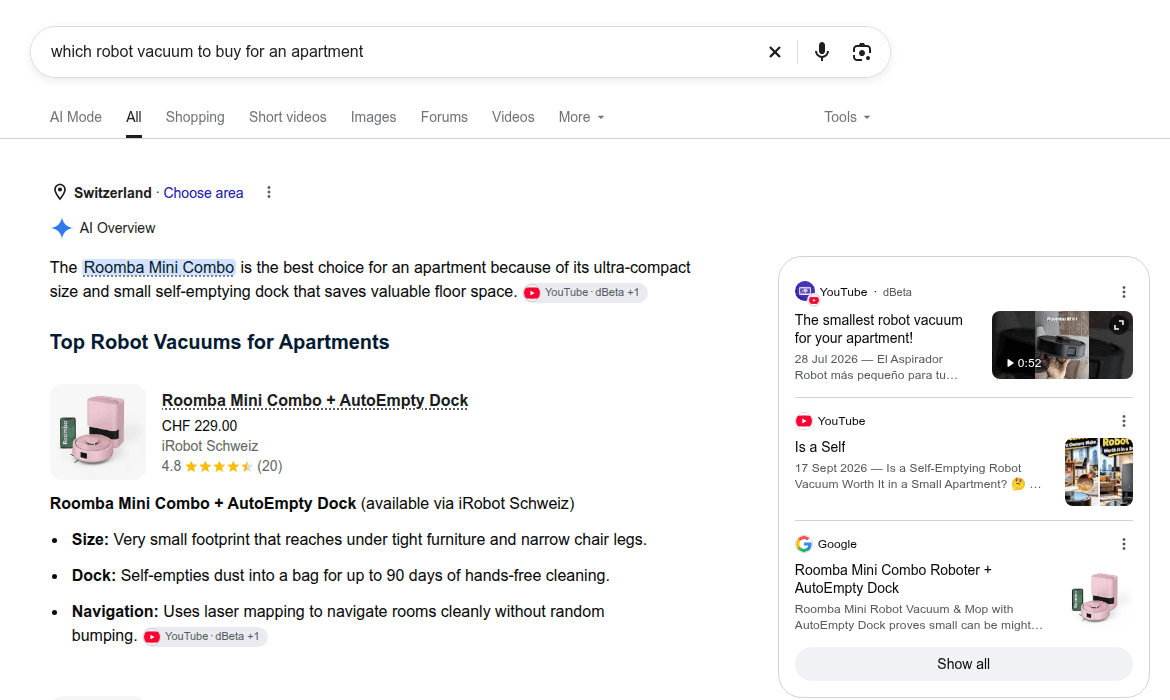Image resolution: width=1170 pixels, height=700 pixels.
Task: Open the Forums tab
Action: [444, 117]
